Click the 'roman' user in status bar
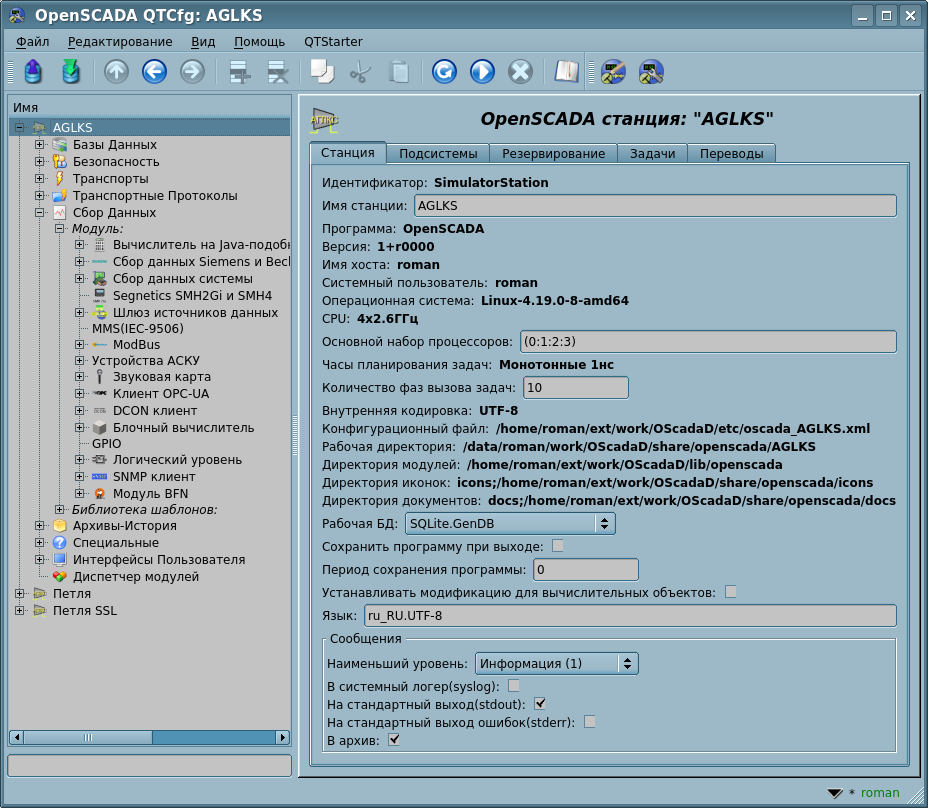This screenshot has height=808, width=928. tap(880, 793)
